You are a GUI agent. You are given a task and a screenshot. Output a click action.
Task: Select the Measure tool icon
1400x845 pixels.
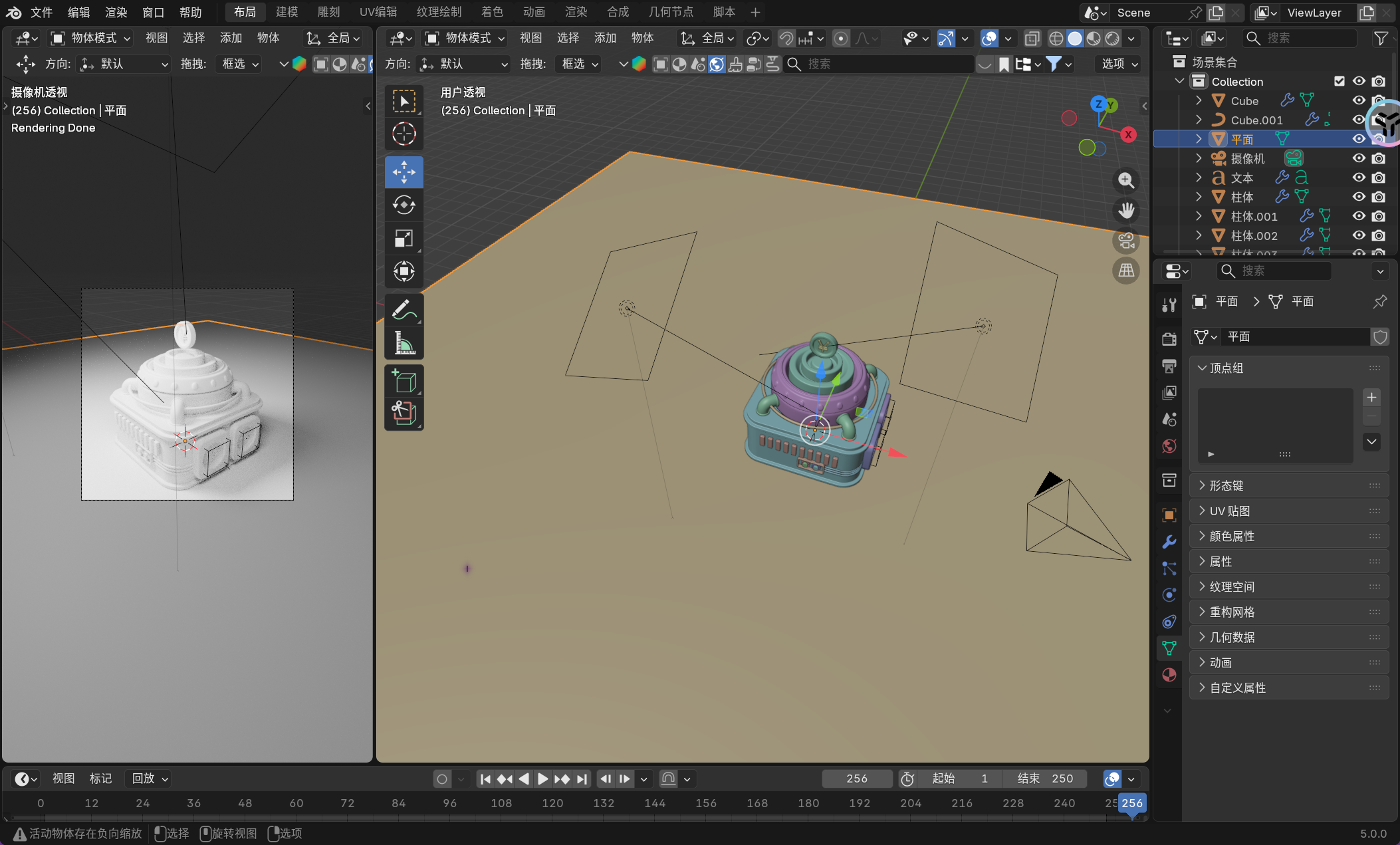404,343
